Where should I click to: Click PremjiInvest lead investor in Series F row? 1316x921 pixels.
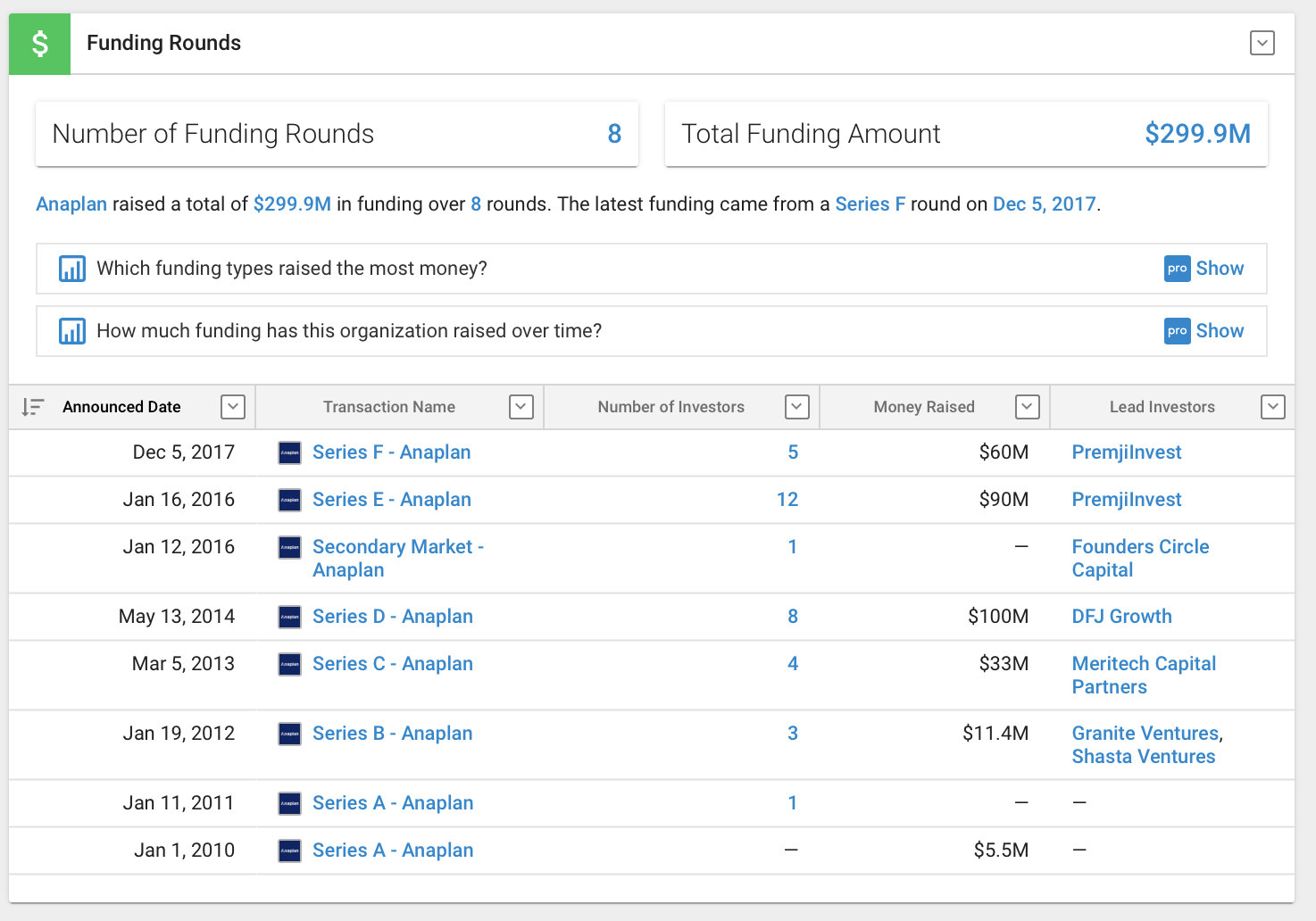[x=1127, y=452]
